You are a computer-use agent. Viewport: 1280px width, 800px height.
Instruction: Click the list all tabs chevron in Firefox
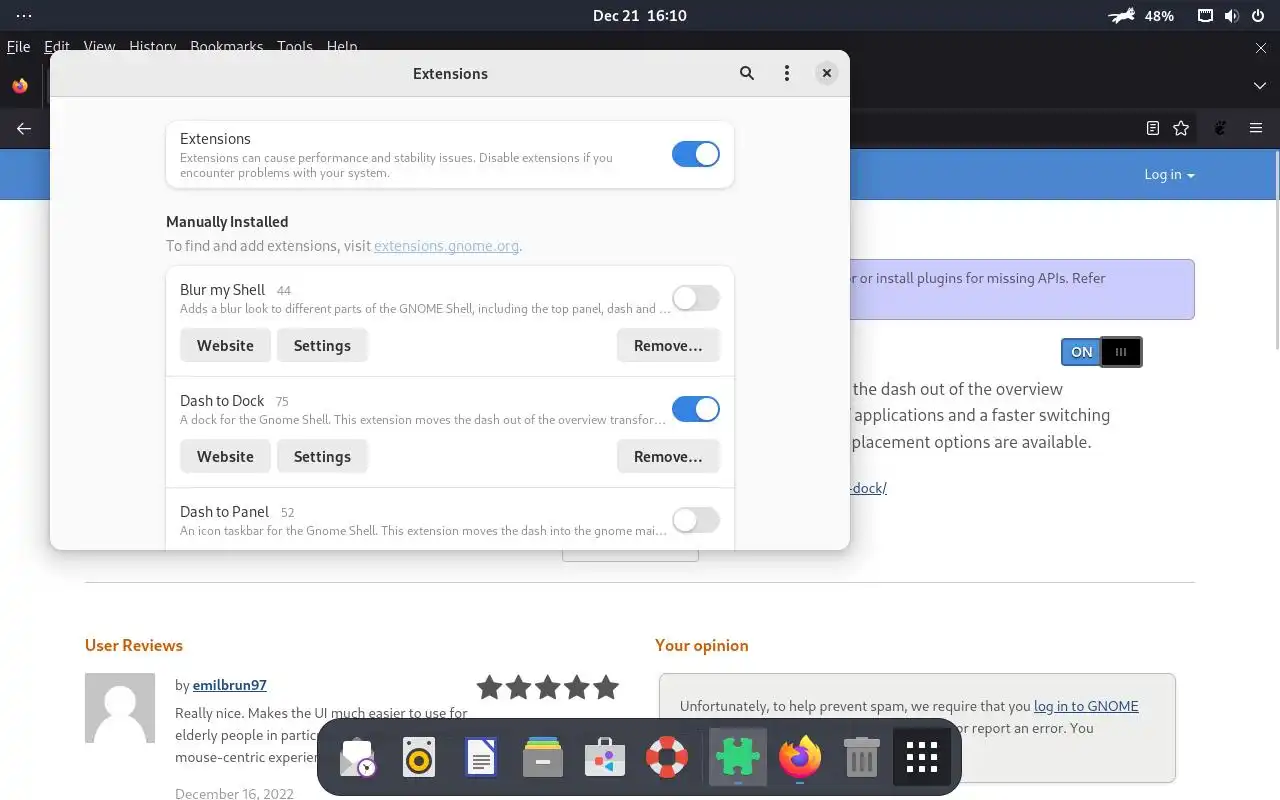[1260, 86]
